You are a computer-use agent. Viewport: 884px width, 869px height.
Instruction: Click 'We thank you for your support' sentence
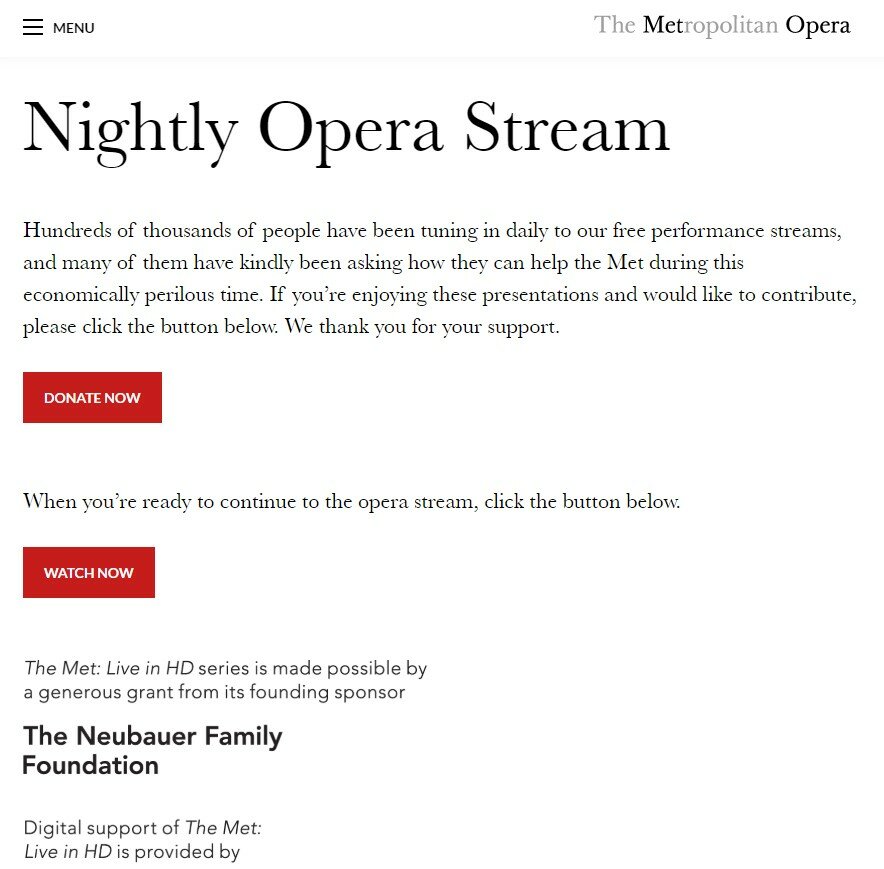coord(422,327)
